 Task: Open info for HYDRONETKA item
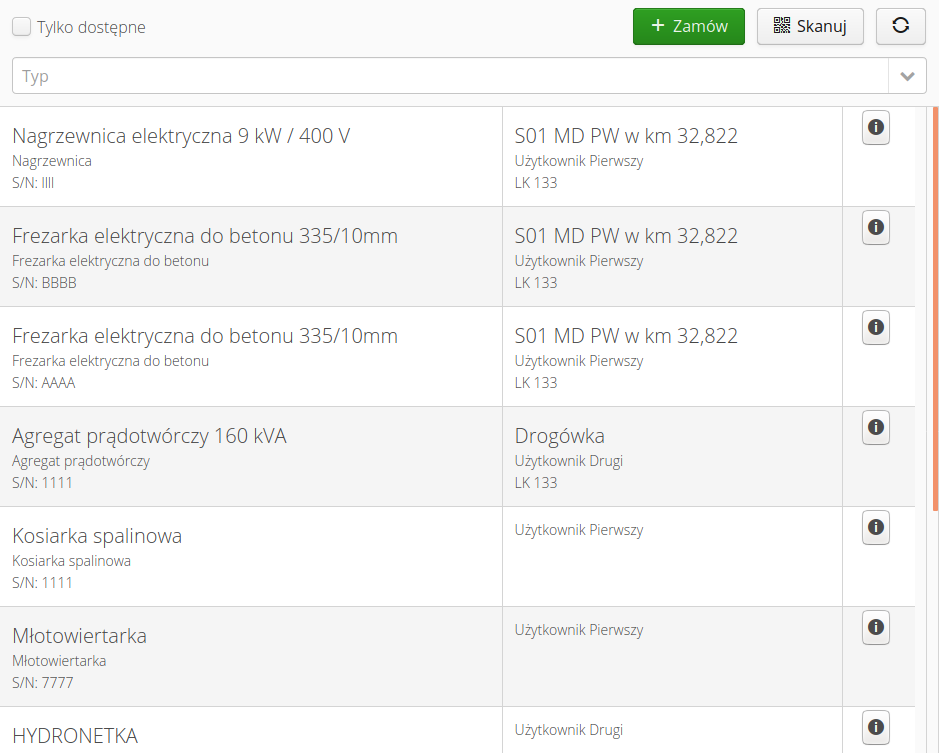pos(875,727)
